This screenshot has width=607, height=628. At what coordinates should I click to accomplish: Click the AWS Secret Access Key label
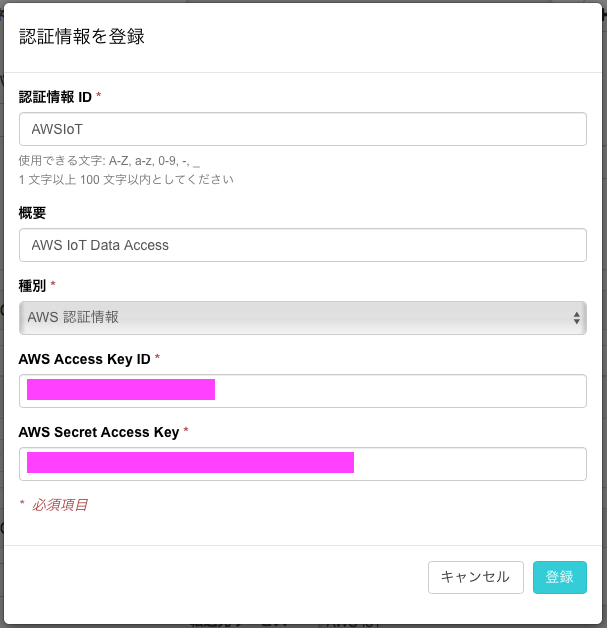coord(99,432)
